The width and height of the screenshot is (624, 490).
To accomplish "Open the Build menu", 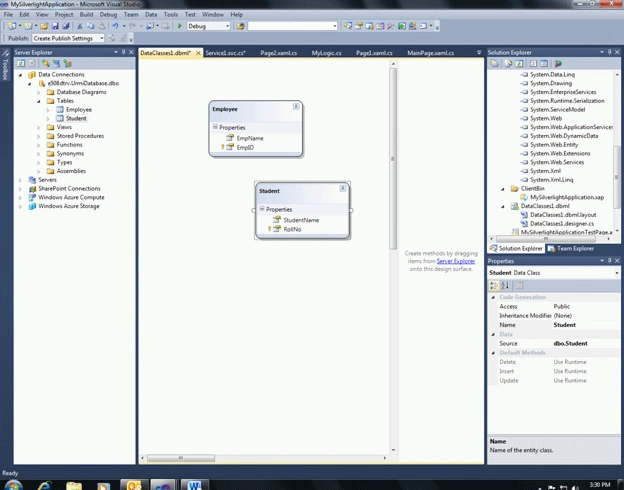I will click(86, 14).
